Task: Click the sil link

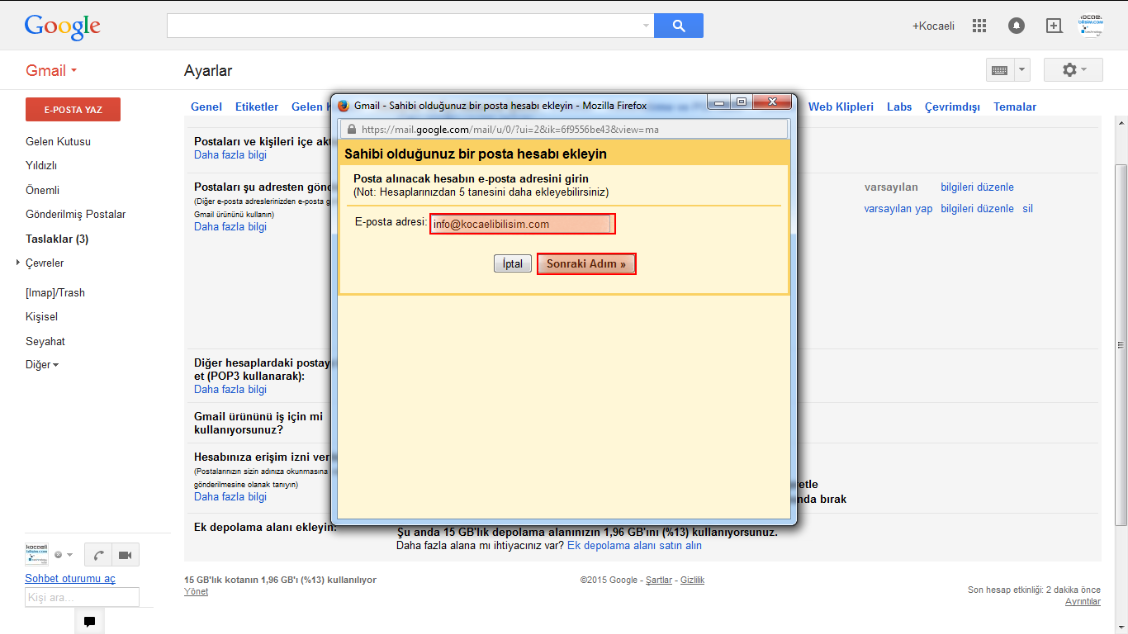Action: 1027,209
